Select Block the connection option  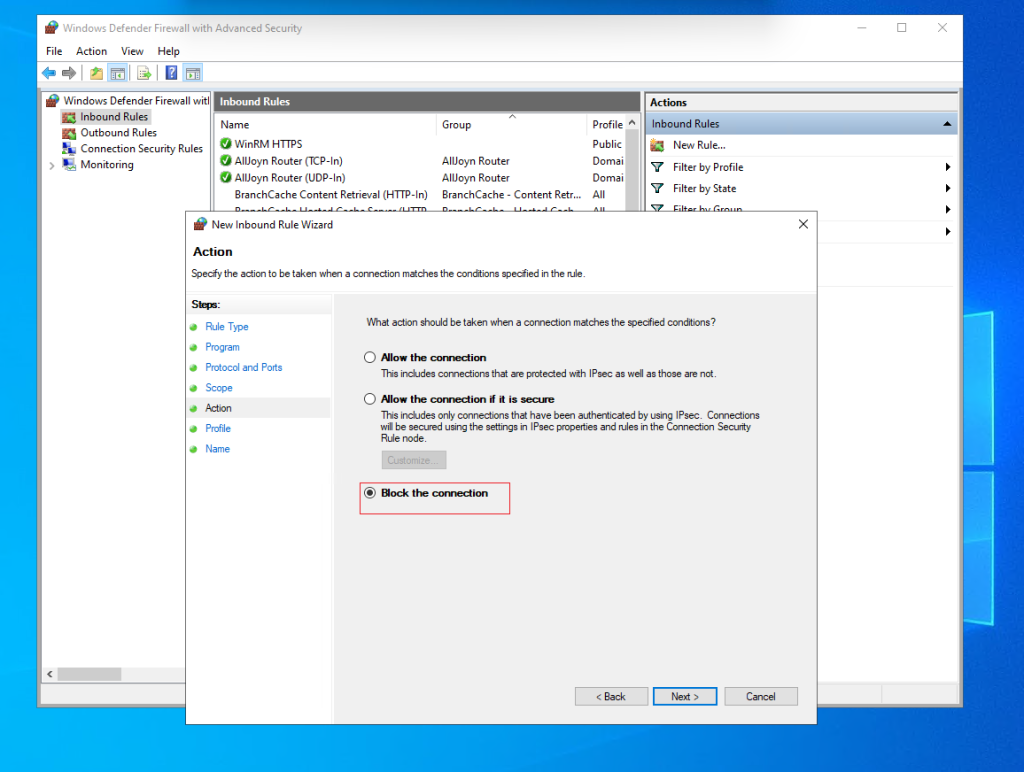click(x=370, y=491)
